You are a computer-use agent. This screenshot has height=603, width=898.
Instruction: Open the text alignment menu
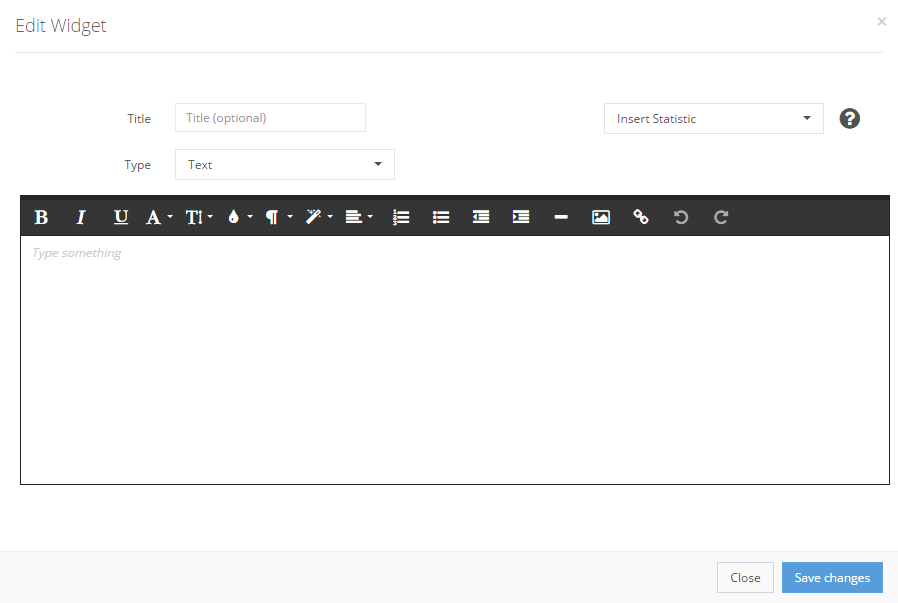359,217
